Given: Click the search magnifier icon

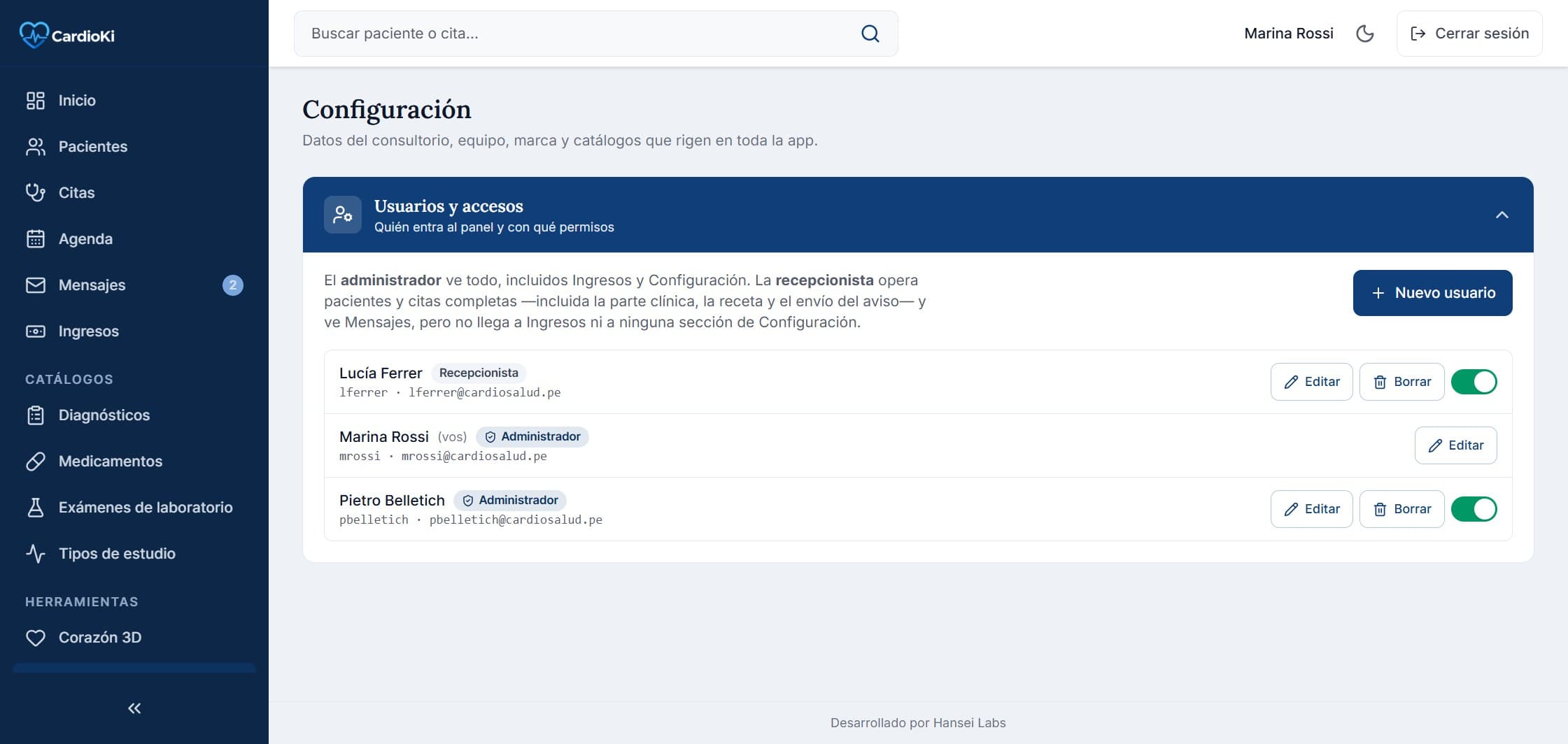Looking at the screenshot, I should (870, 34).
